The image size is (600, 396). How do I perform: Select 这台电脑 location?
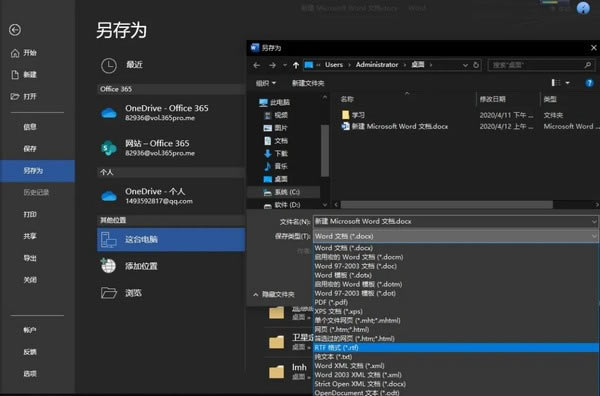click(x=171, y=240)
